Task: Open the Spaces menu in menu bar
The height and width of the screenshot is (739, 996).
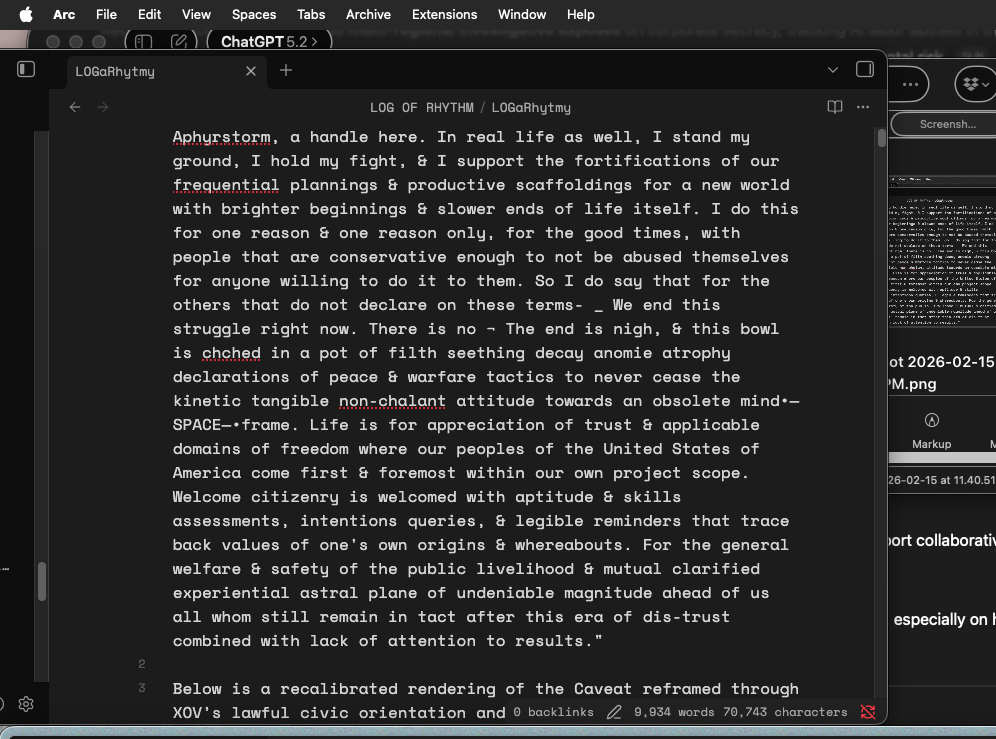Action: pos(254,14)
